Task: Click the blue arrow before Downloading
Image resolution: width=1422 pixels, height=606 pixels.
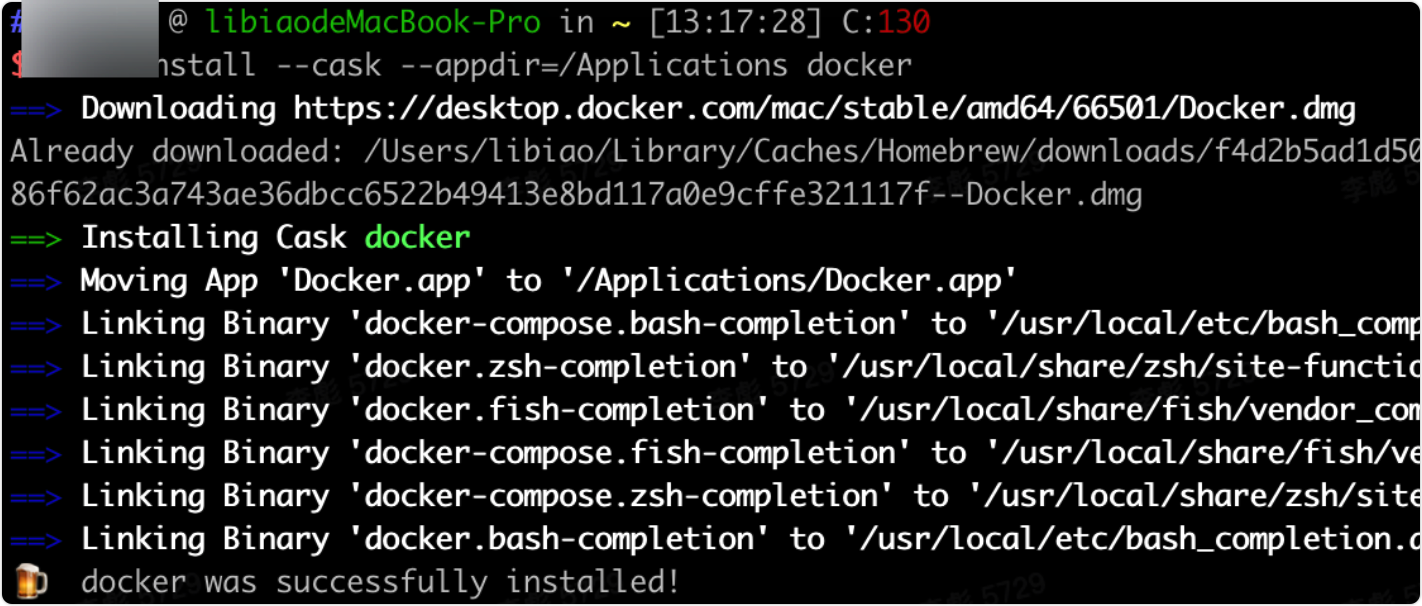Action: click(36, 108)
